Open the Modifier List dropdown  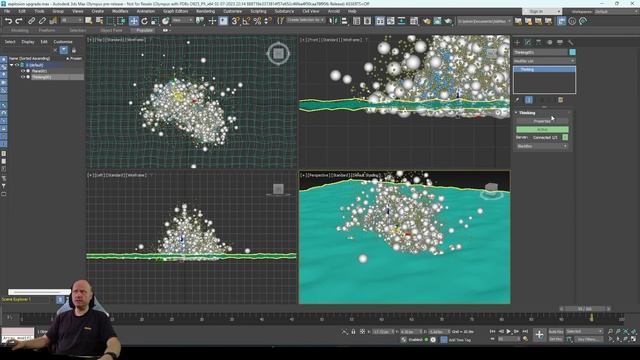pyautogui.click(x=544, y=61)
